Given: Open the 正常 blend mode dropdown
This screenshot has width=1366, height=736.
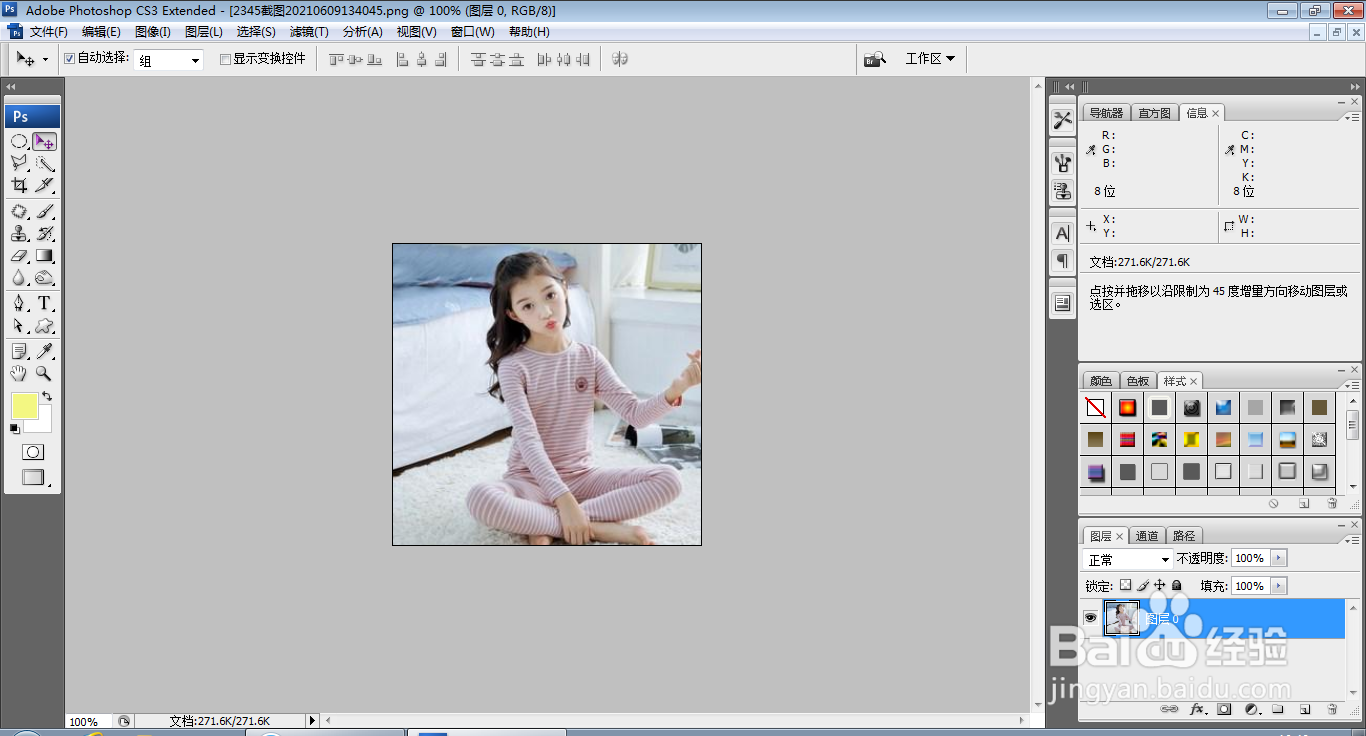Looking at the screenshot, I should (1128, 559).
